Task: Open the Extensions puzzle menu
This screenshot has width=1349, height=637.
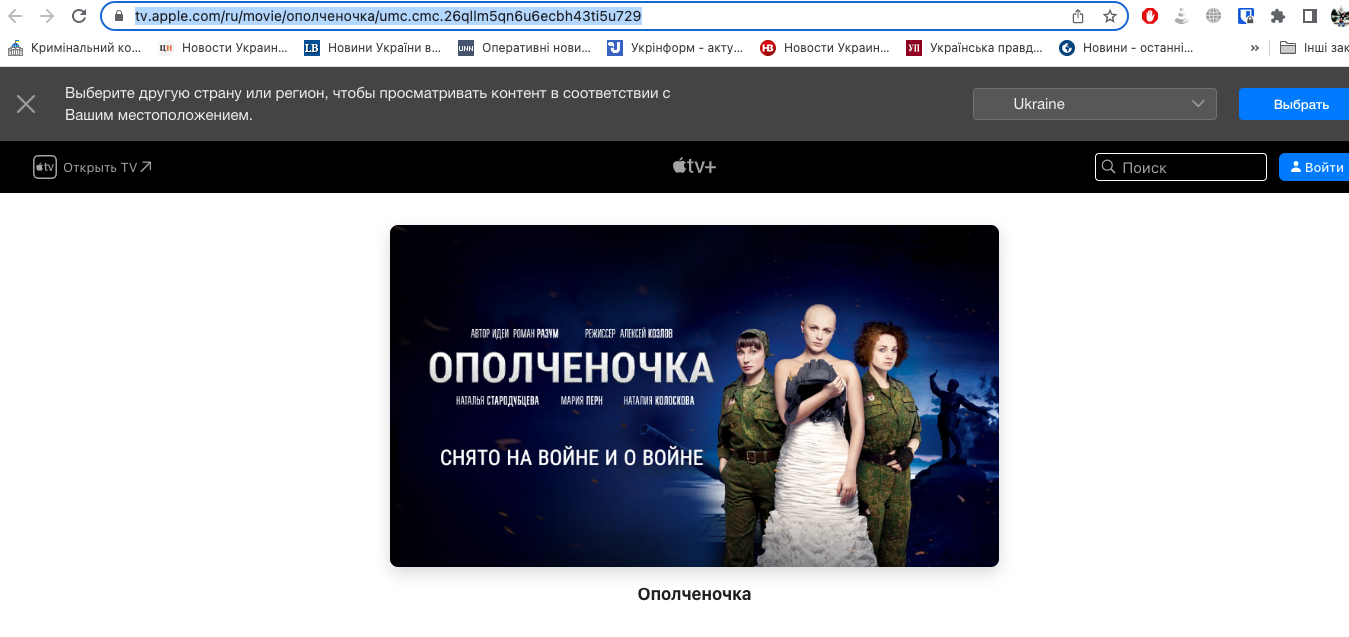Action: coord(1277,16)
